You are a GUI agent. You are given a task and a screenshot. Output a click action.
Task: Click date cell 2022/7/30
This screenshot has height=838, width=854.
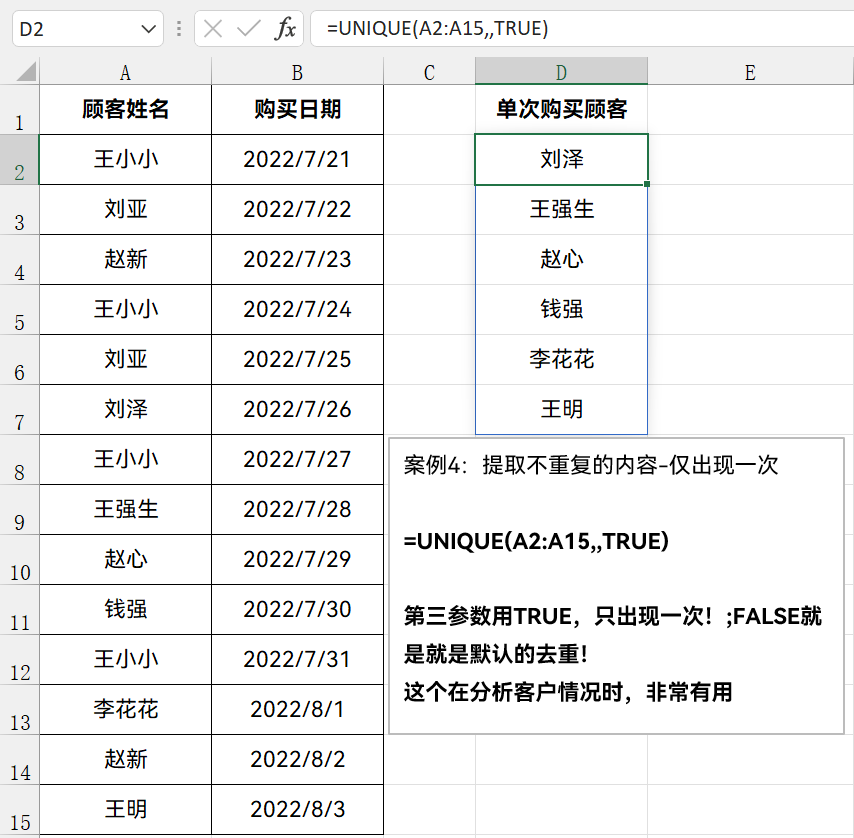[x=297, y=609]
